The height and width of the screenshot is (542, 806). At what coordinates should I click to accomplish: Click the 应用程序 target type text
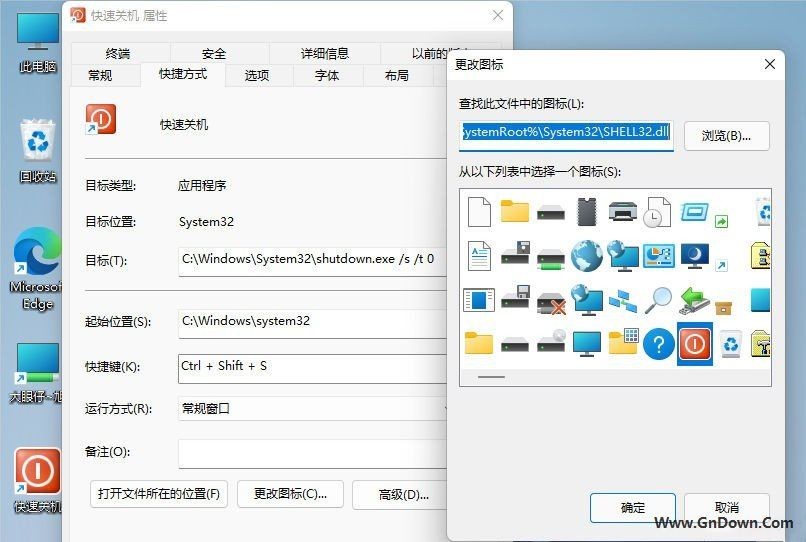tap(202, 185)
